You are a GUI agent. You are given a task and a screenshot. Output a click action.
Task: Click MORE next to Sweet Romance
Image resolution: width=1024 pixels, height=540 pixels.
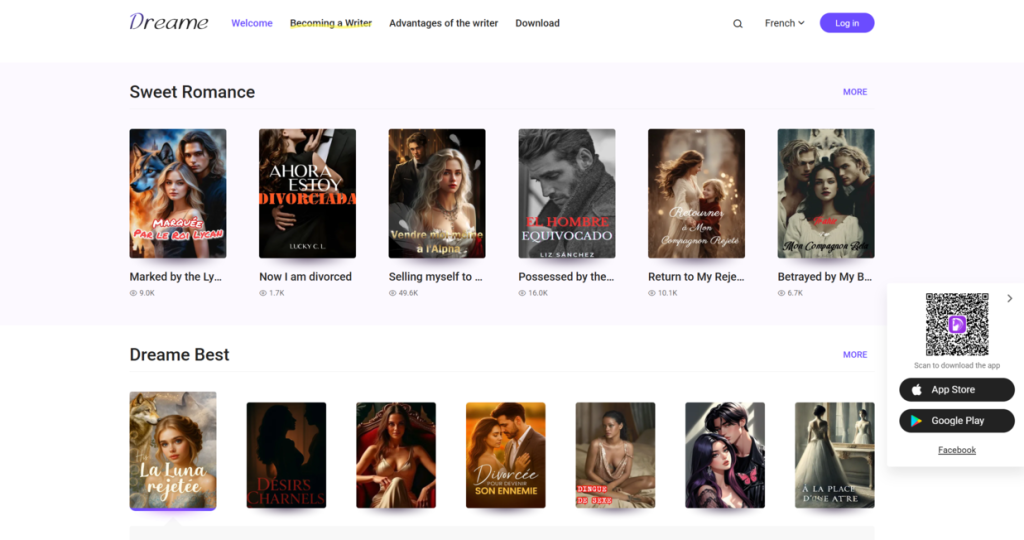[x=854, y=92]
